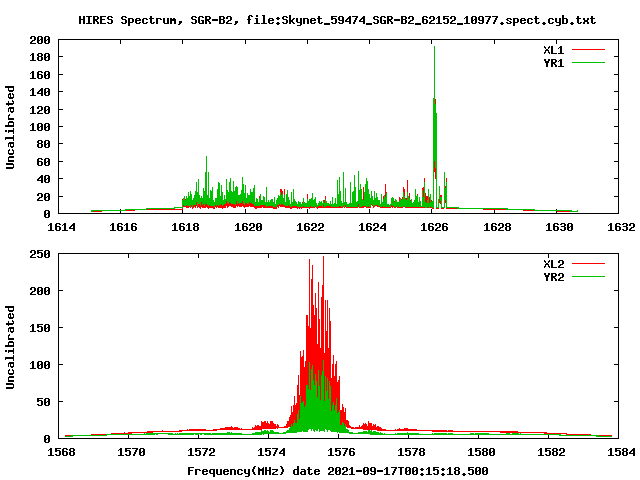Click the 250 y-axis tick label
The width and height of the screenshot is (640, 480).
click(x=40, y=254)
